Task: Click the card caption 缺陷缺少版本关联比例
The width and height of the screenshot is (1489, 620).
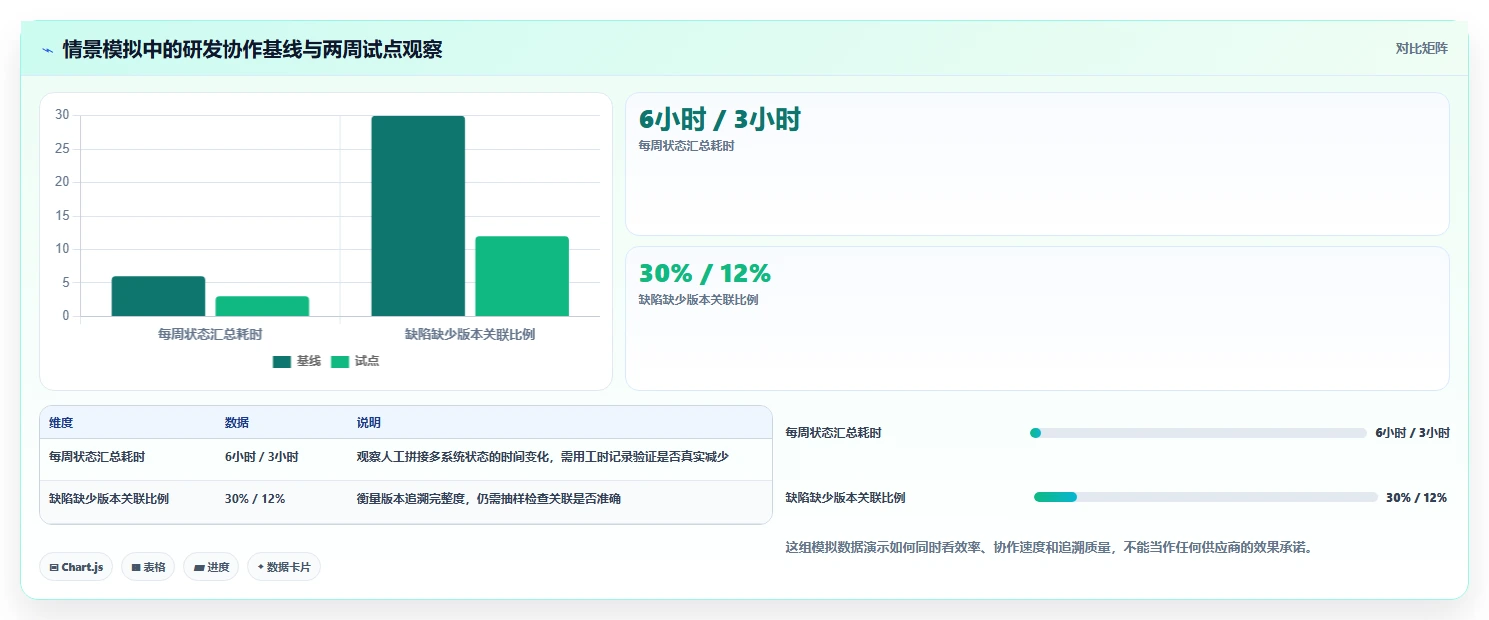Action: [x=699, y=300]
